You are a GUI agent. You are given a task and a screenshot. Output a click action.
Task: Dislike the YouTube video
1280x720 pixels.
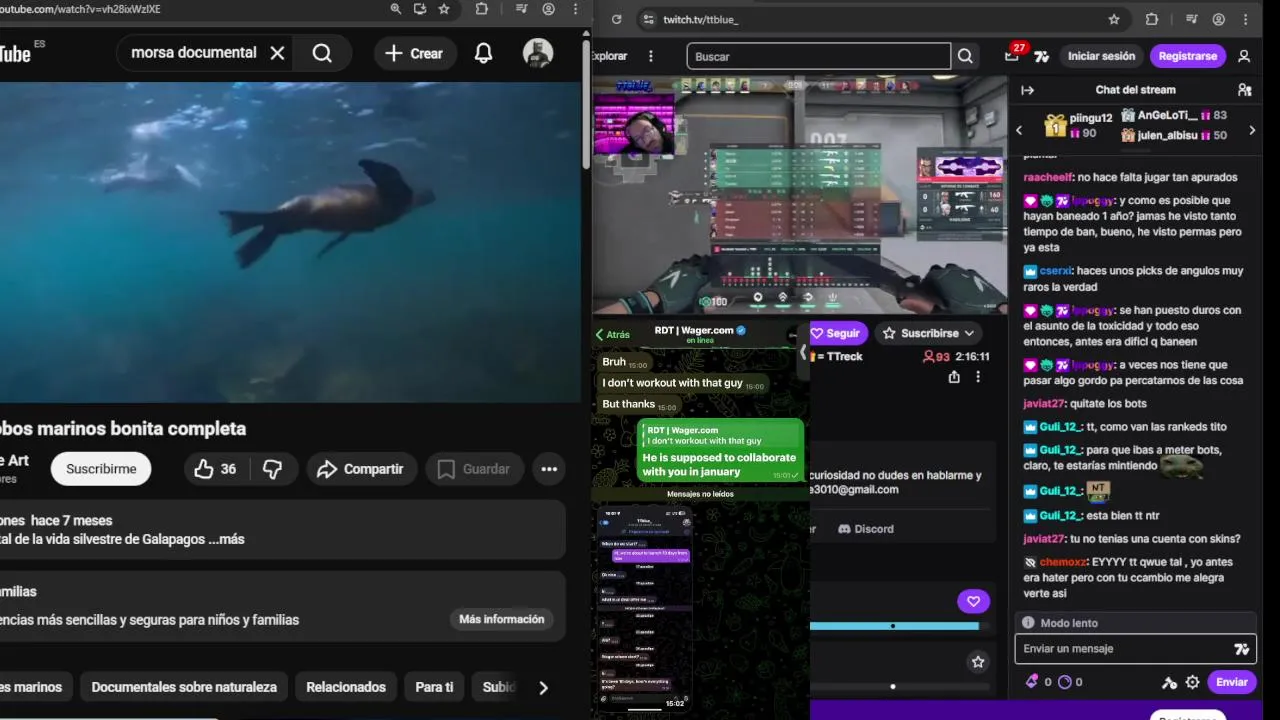pyautogui.click(x=272, y=469)
